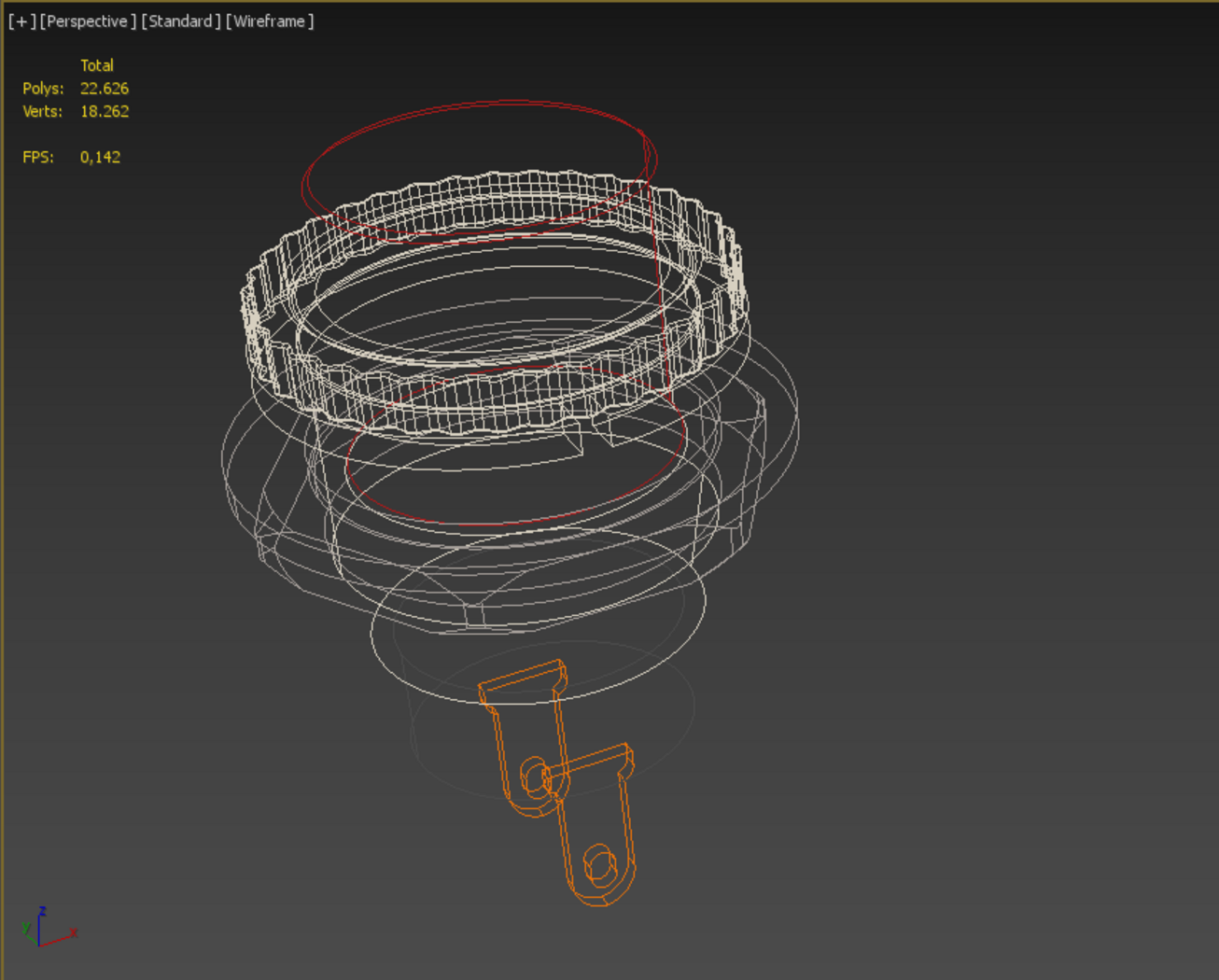1219x980 pixels.
Task: Click the FPS: statistics label
Action: (38, 157)
